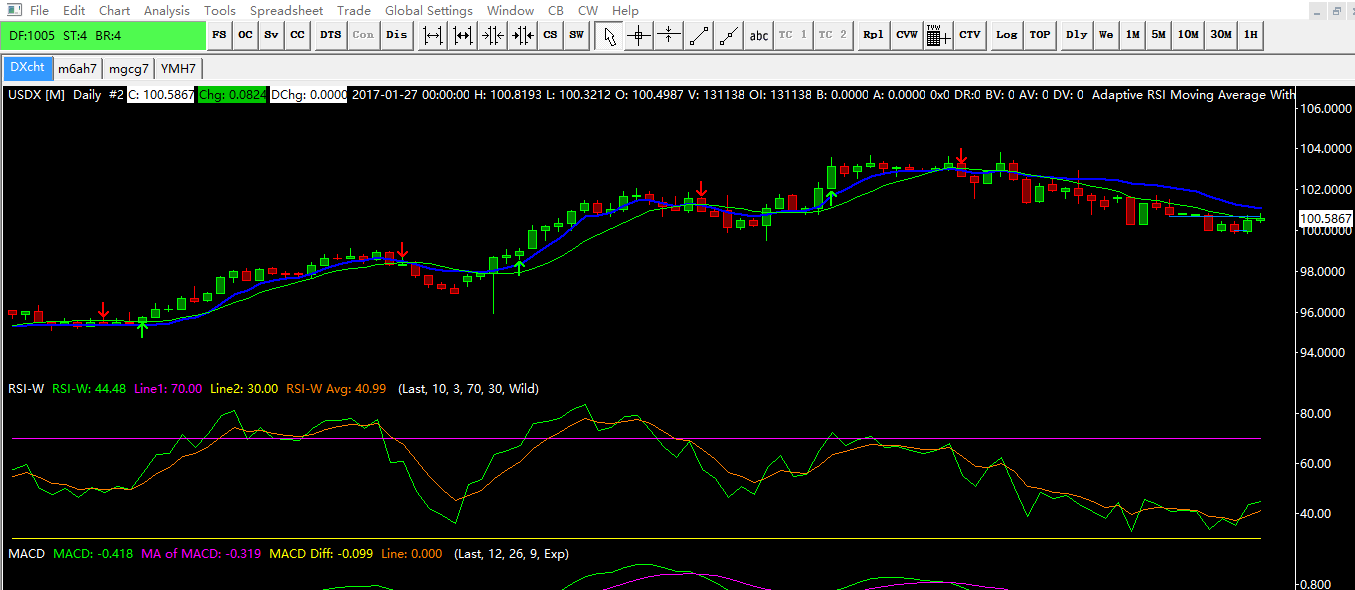Select the ray line drawing tool
Viewport: 1355px width, 590px height.
click(x=729, y=35)
